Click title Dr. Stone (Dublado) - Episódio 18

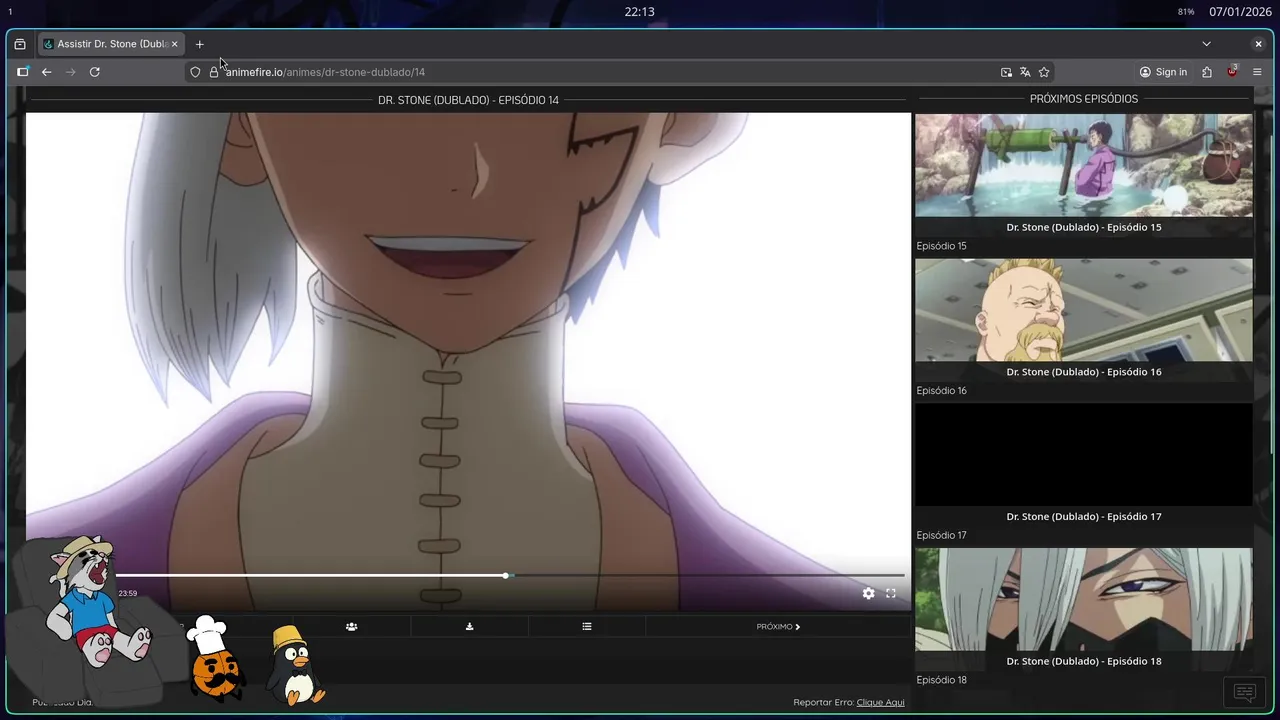[x=1084, y=661]
